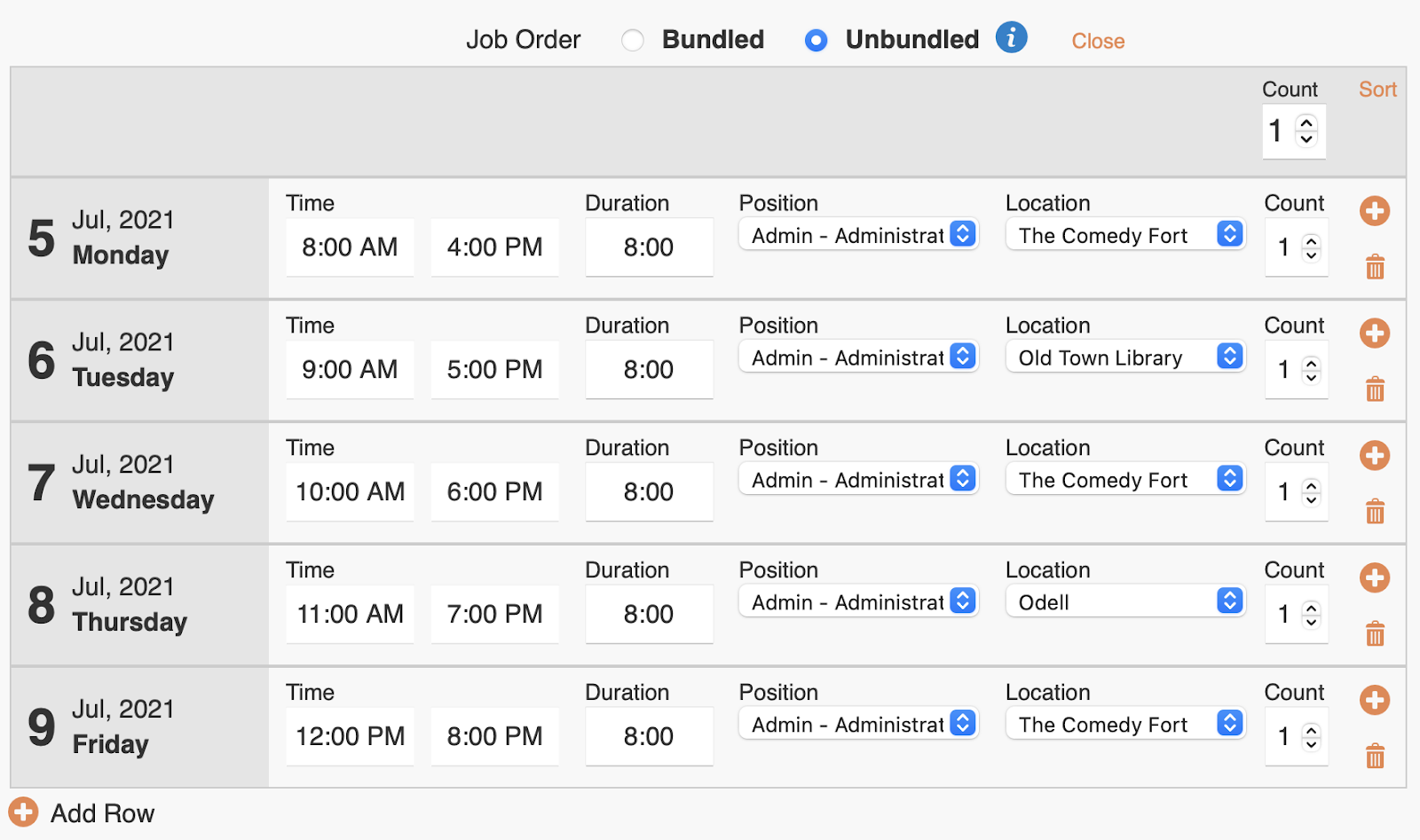The height and width of the screenshot is (840, 1420).
Task: Delete the Friday Jul 9 row
Action: (x=1375, y=756)
